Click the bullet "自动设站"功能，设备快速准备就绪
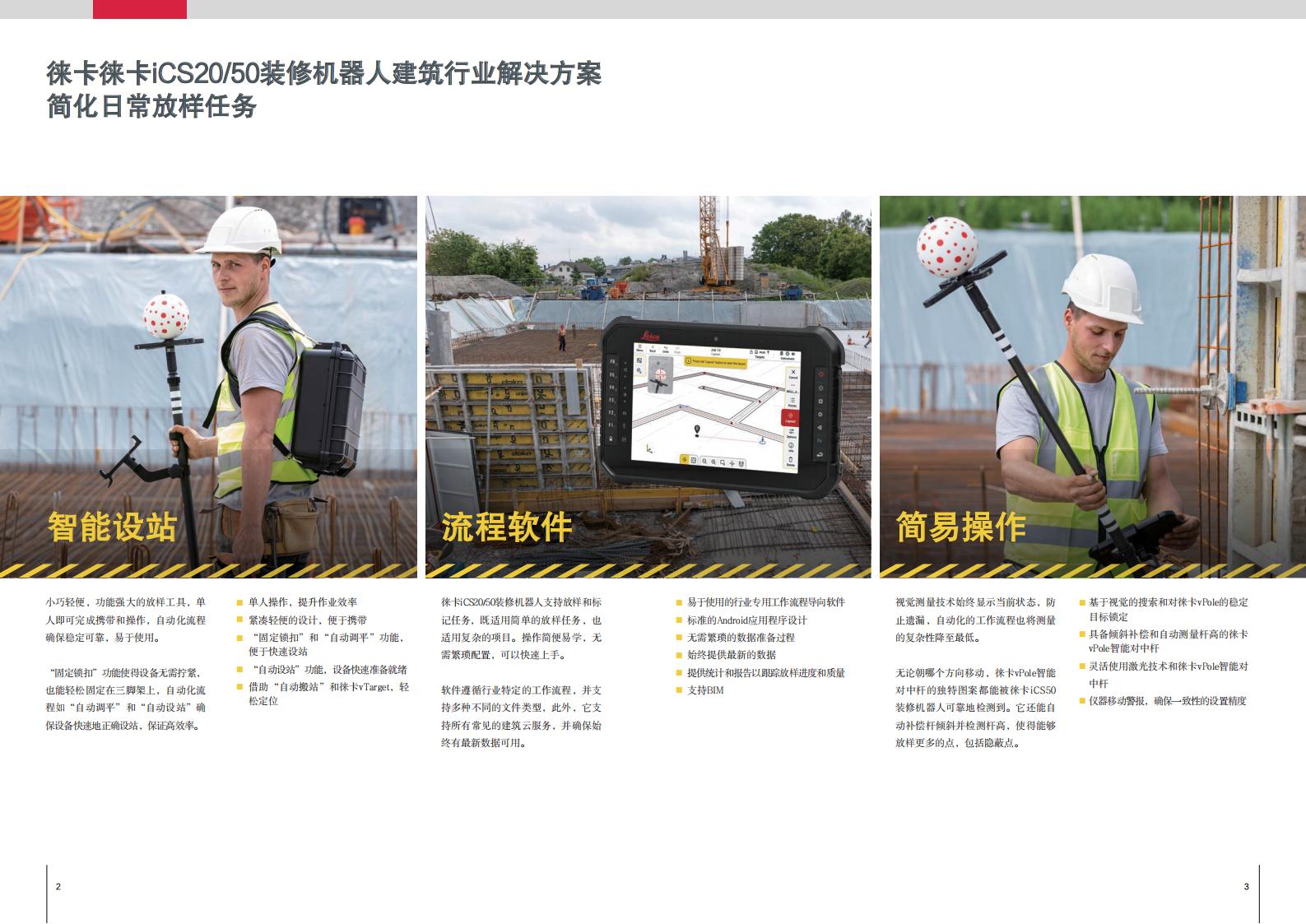The image size is (1306, 924). (322, 670)
